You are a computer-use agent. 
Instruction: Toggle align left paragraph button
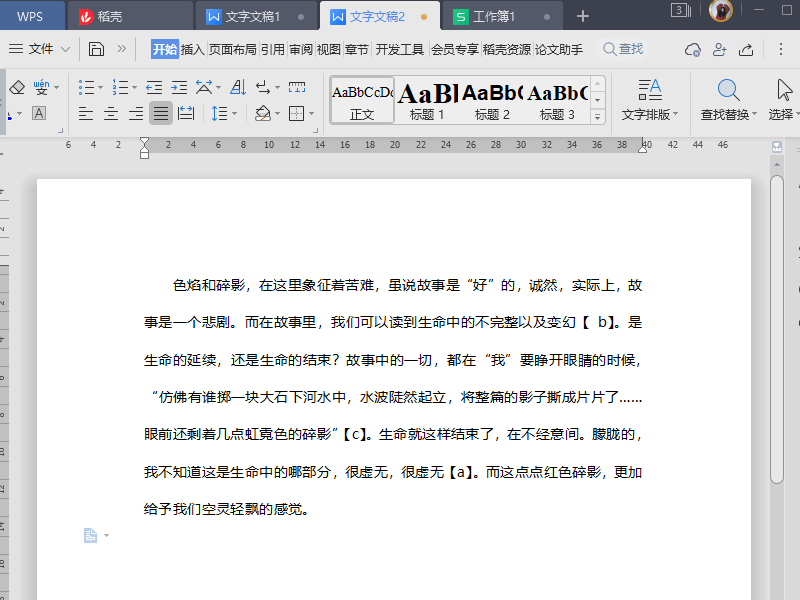[x=87, y=114]
